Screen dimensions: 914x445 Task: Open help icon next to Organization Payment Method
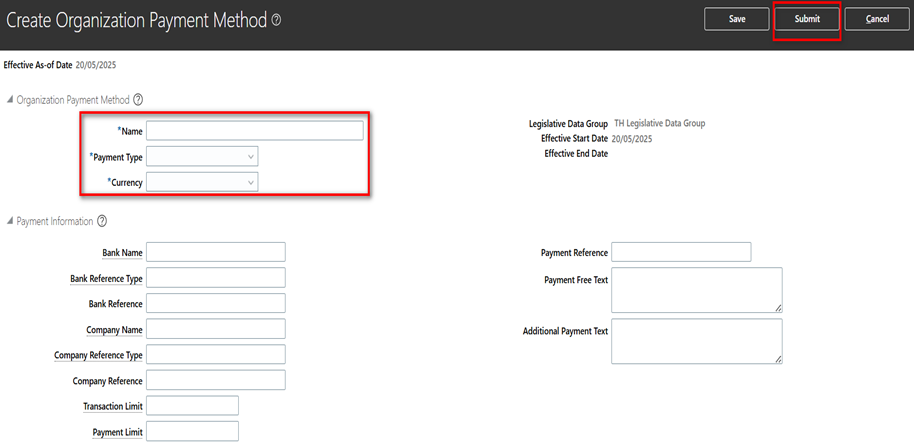(138, 99)
